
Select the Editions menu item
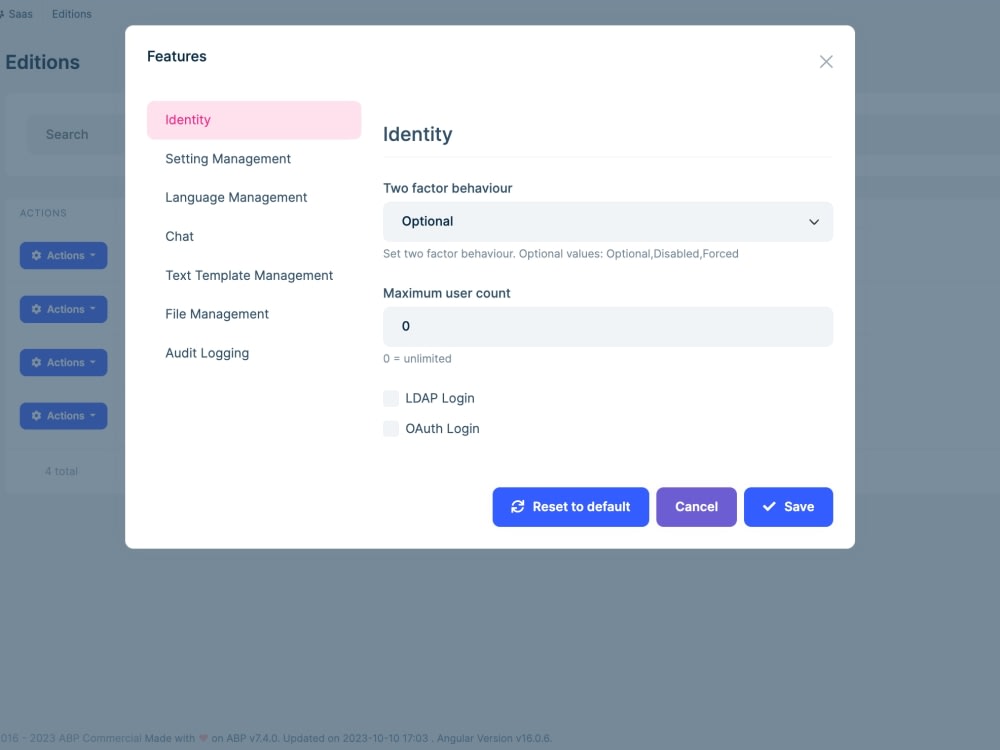click(71, 13)
